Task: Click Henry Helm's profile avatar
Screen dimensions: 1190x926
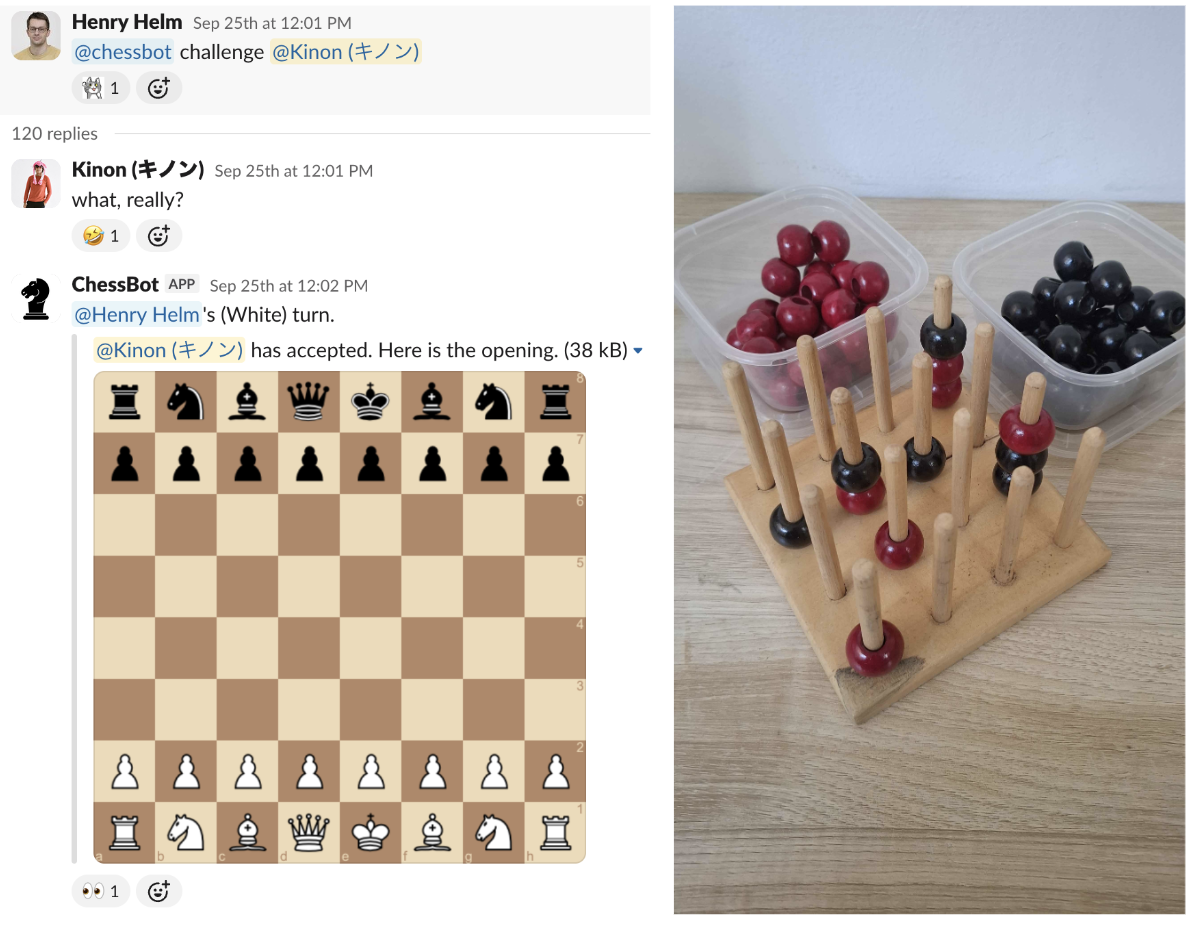Action: 36,35
